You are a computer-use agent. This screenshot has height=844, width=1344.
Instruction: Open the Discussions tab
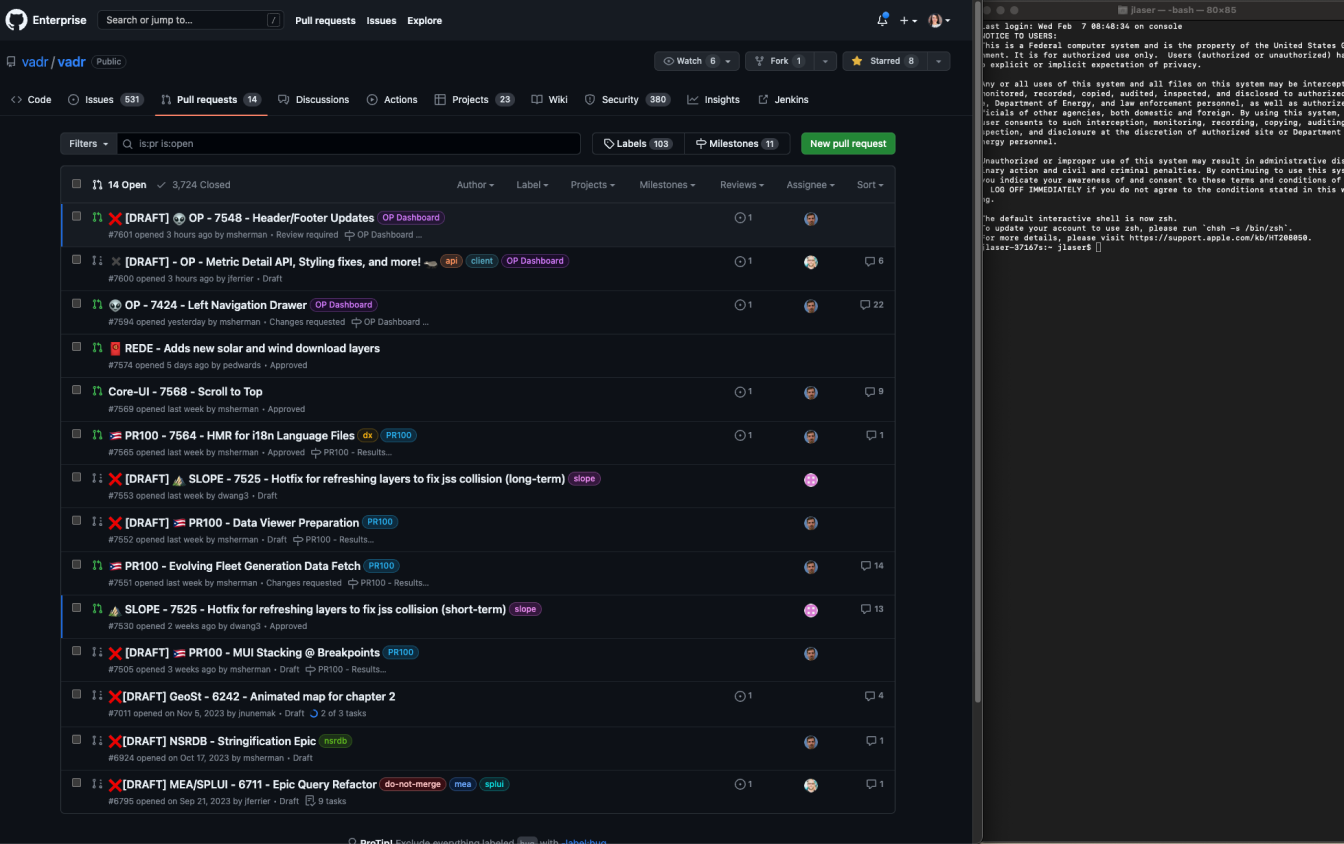pos(314,100)
